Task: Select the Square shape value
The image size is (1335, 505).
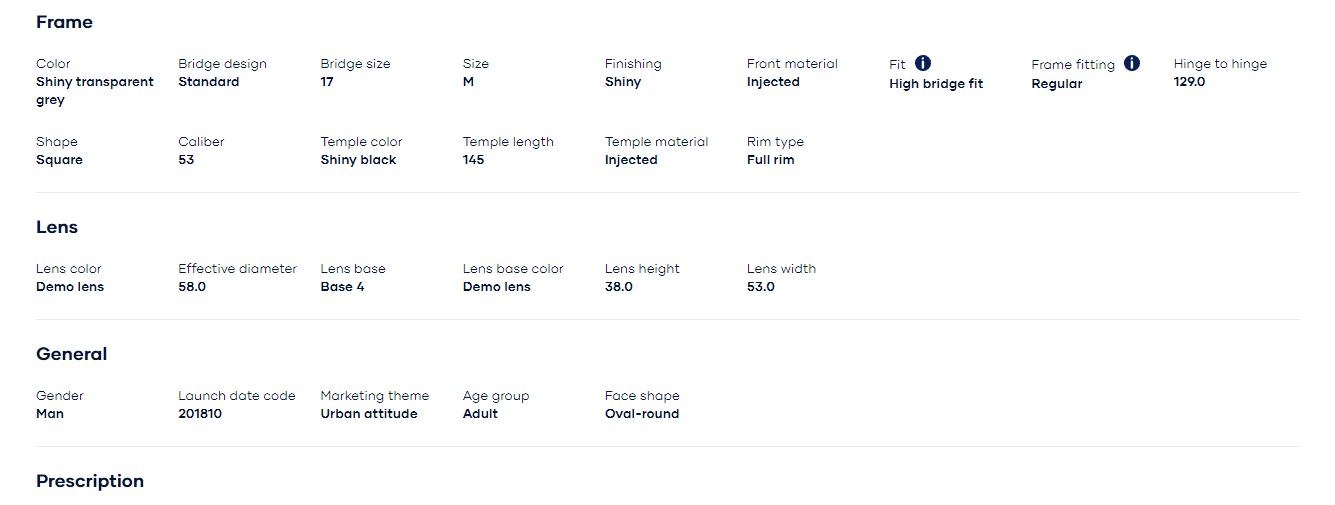Action: click(59, 160)
